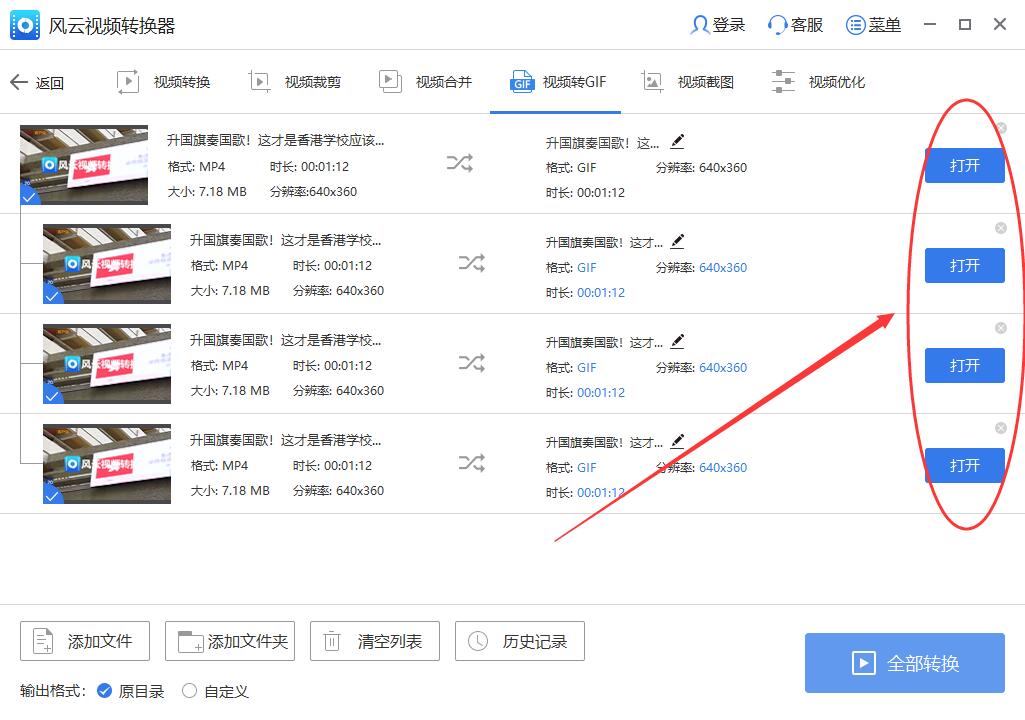1025x720 pixels.
Task: Go back with the 返回 arrow
Action: [37, 82]
